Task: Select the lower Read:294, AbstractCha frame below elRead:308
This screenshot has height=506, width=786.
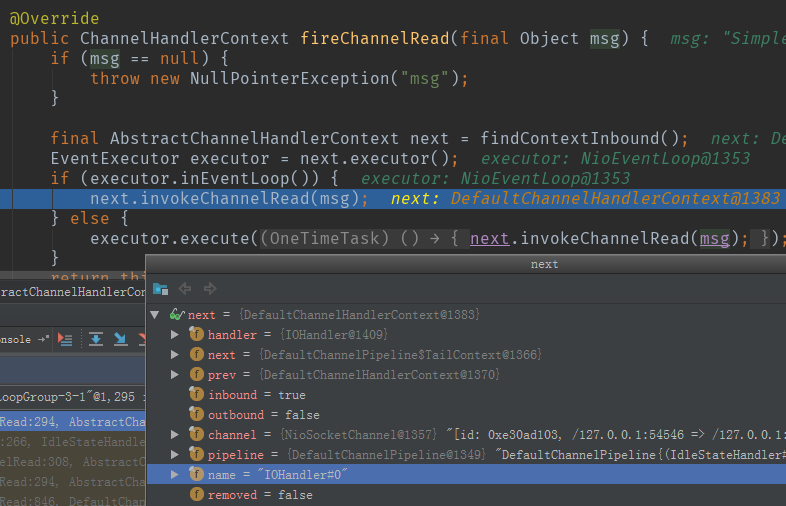Action: click(x=73, y=482)
